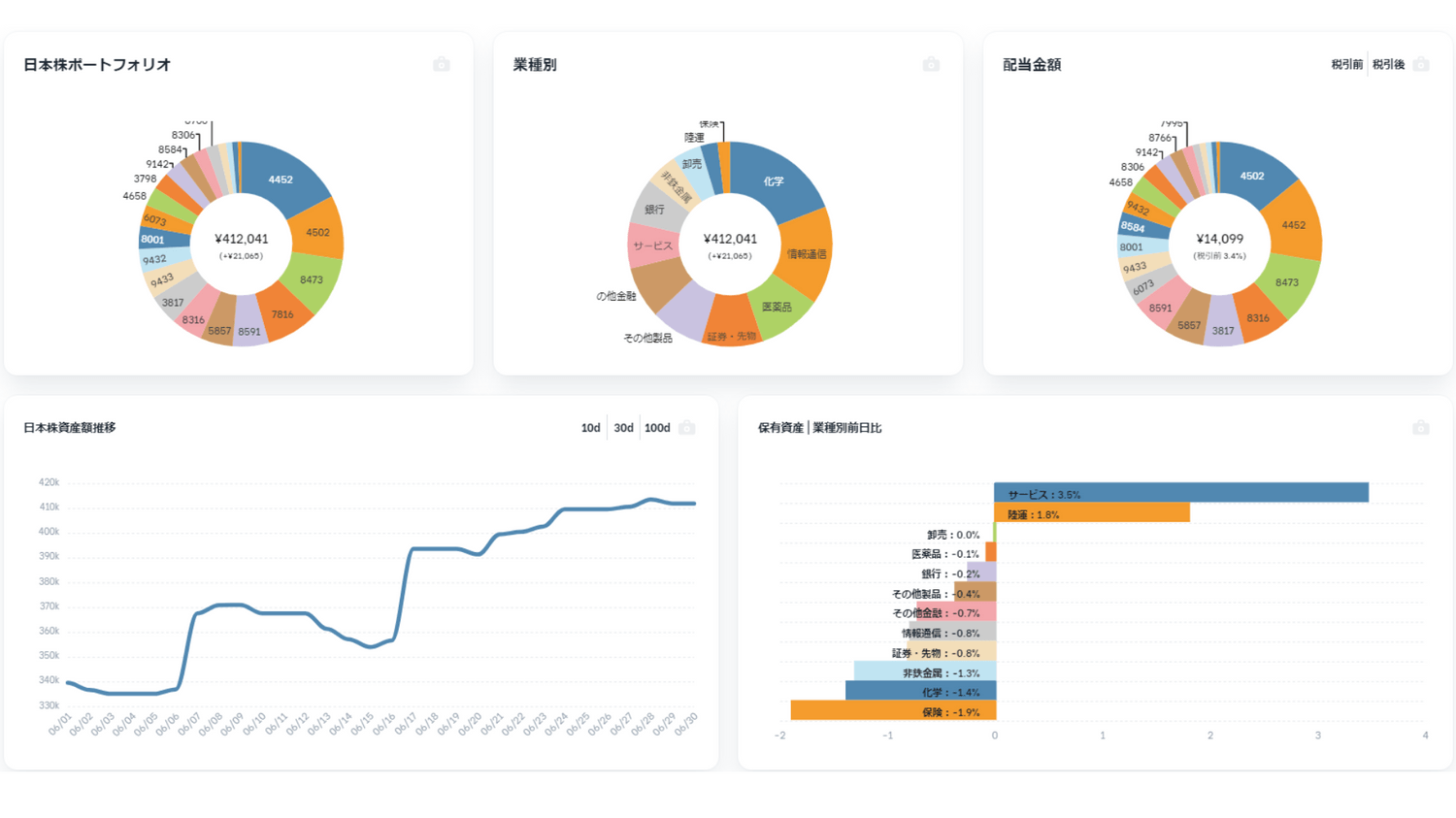The image size is (1456, 818).
Task: Click the 8473 slice in portfolio donut
Action: pyautogui.click(x=314, y=279)
